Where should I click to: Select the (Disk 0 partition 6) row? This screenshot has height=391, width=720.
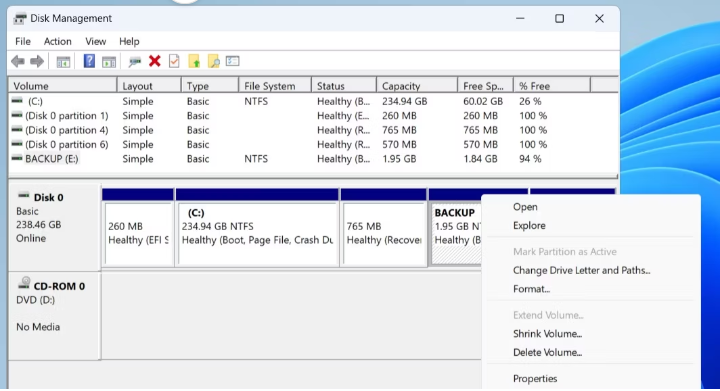tap(313, 144)
